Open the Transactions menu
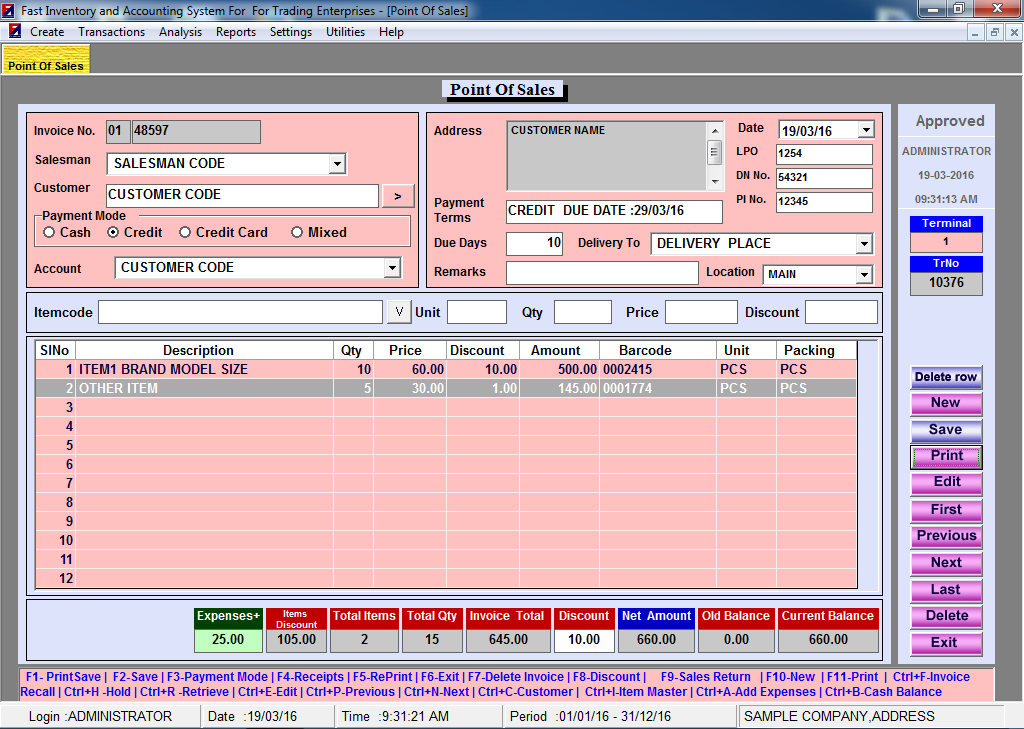The height and width of the screenshot is (729, 1024). [x=111, y=32]
